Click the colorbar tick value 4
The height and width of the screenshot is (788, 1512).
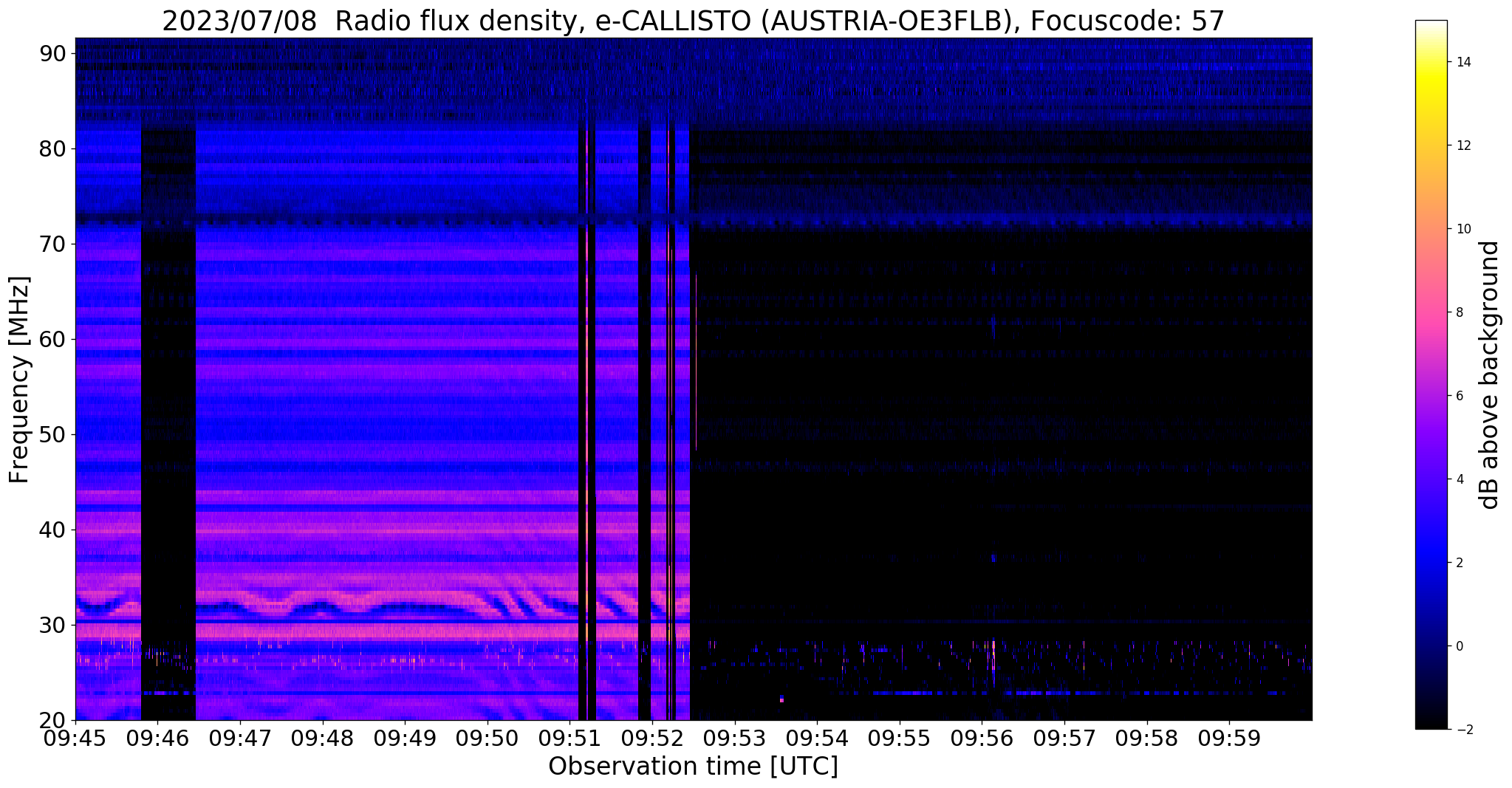point(1459,479)
